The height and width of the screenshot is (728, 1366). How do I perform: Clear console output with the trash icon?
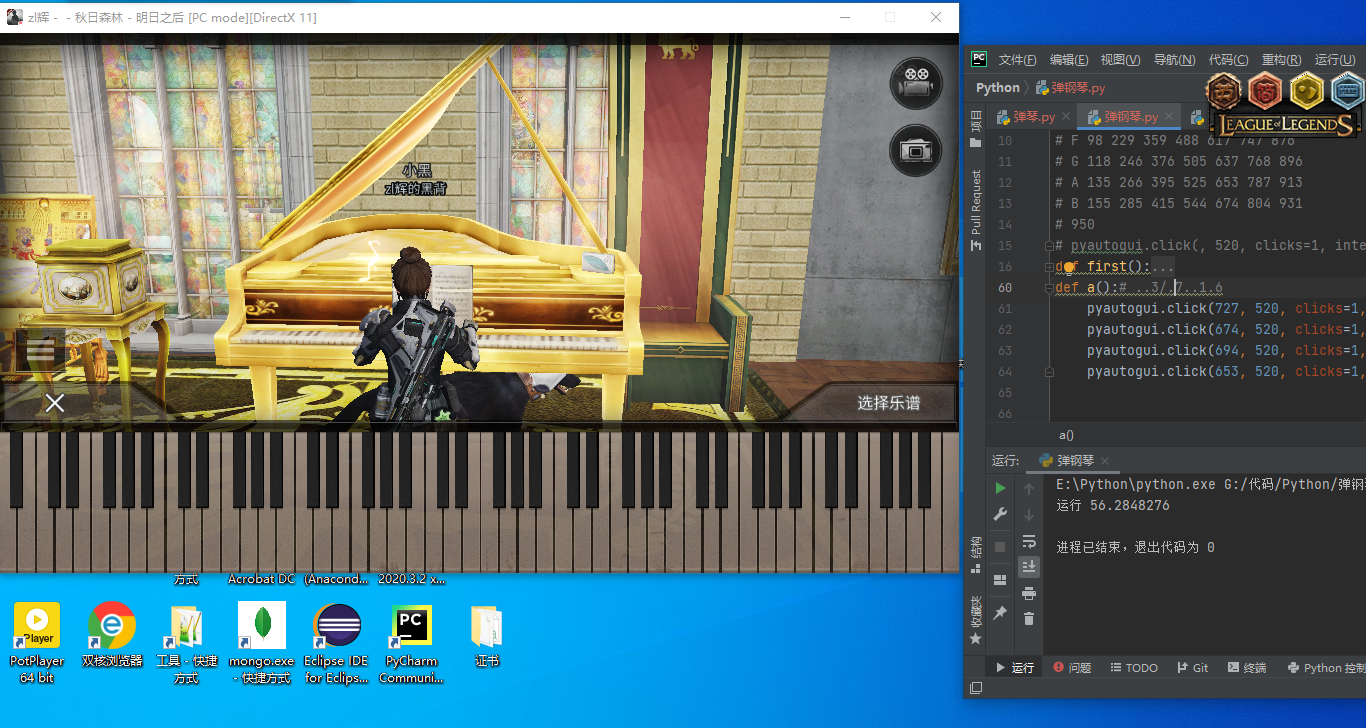(1029, 619)
